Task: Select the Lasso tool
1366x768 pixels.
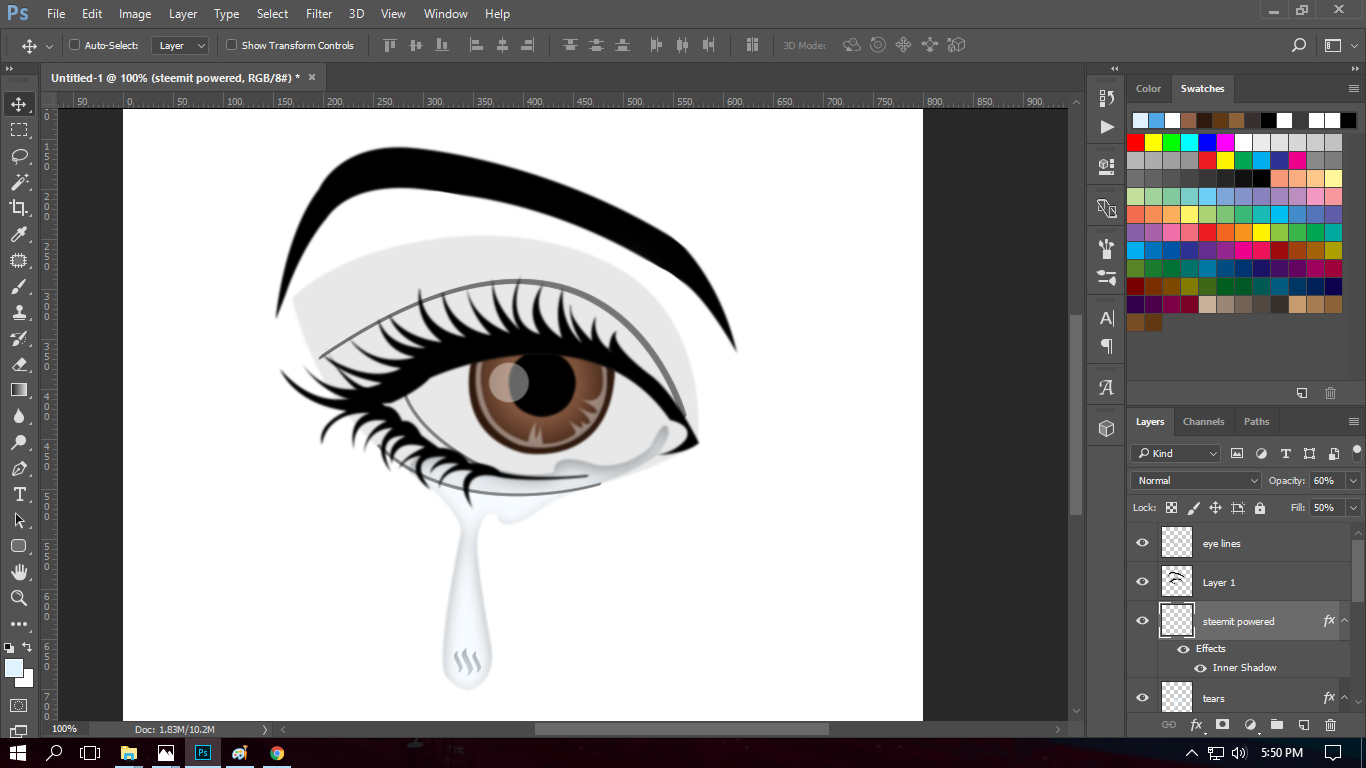Action: [x=19, y=156]
